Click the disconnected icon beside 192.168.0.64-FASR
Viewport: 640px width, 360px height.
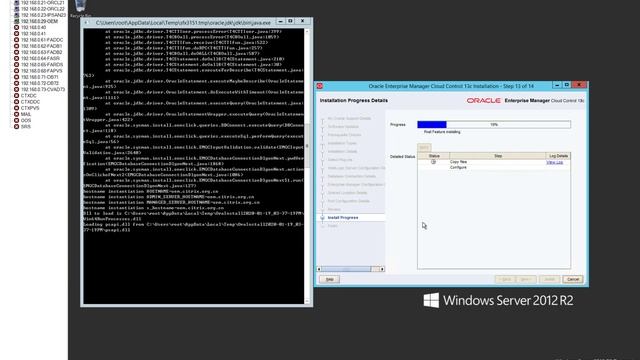[16, 58]
